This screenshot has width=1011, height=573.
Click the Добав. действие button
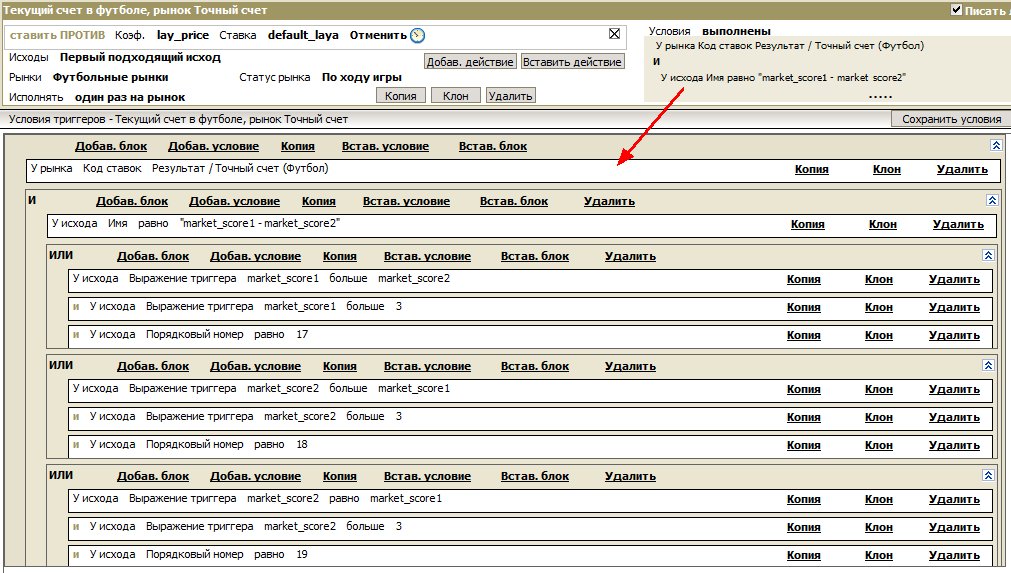pos(470,62)
